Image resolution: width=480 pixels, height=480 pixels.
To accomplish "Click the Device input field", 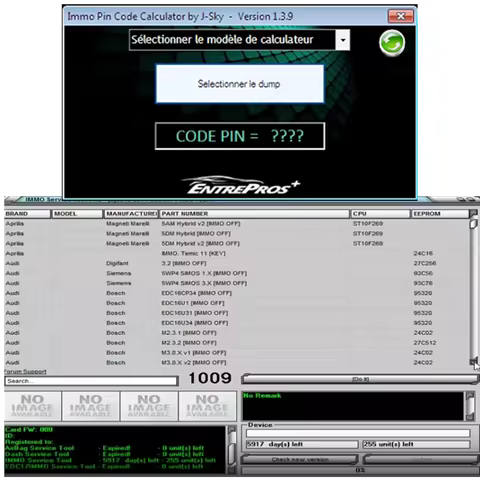I will click(x=358, y=433).
